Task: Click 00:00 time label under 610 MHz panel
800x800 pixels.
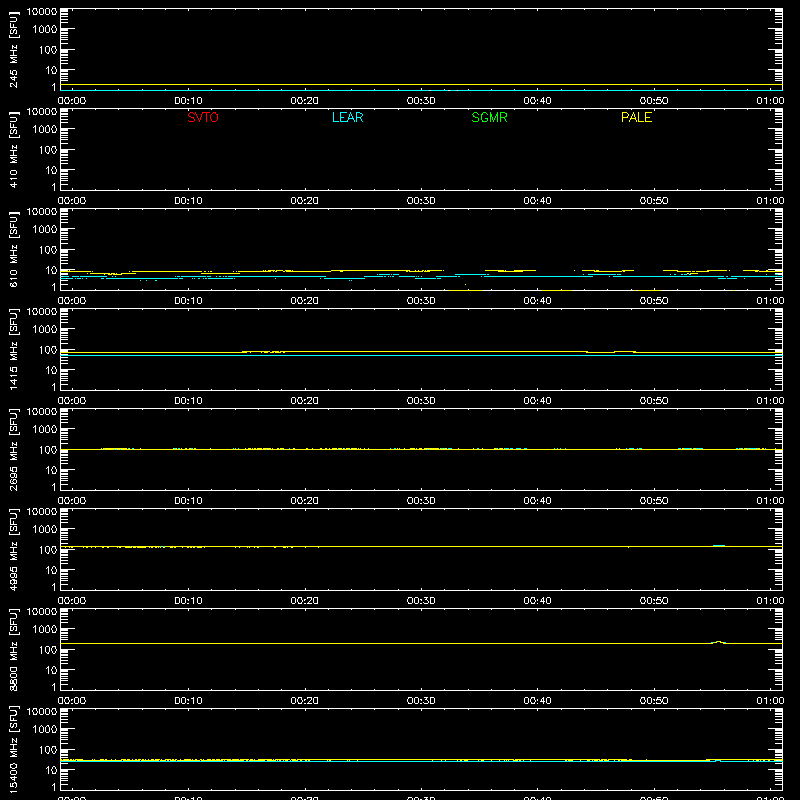Action: pos(72,301)
